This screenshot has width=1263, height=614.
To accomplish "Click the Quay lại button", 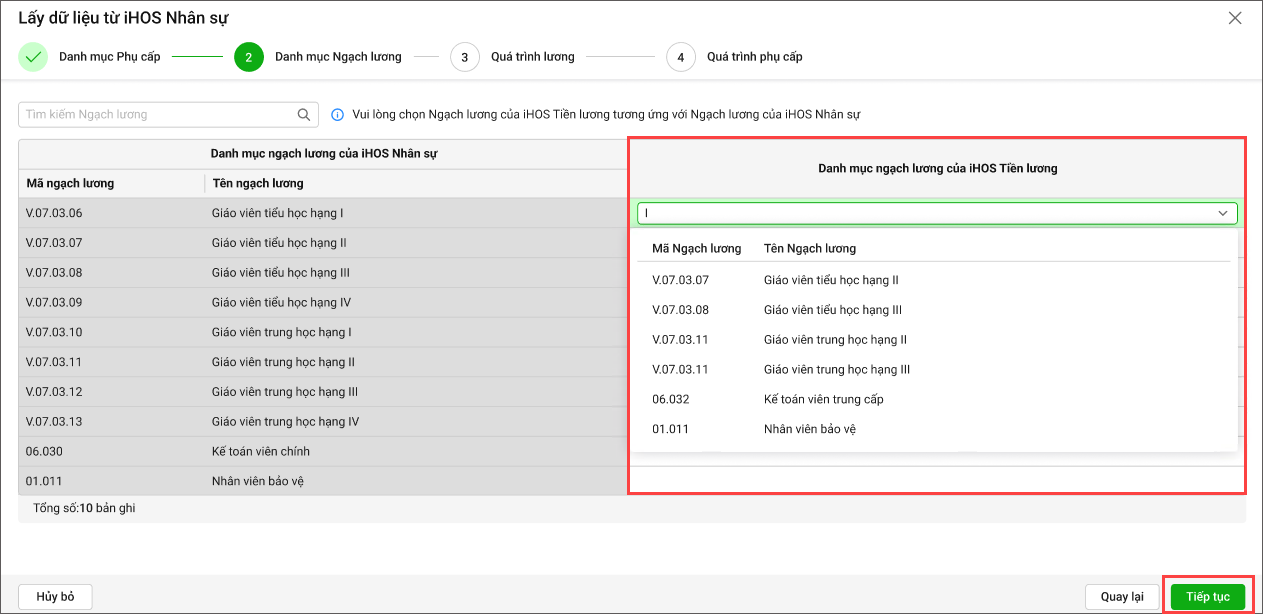I will pos(1122,597).
